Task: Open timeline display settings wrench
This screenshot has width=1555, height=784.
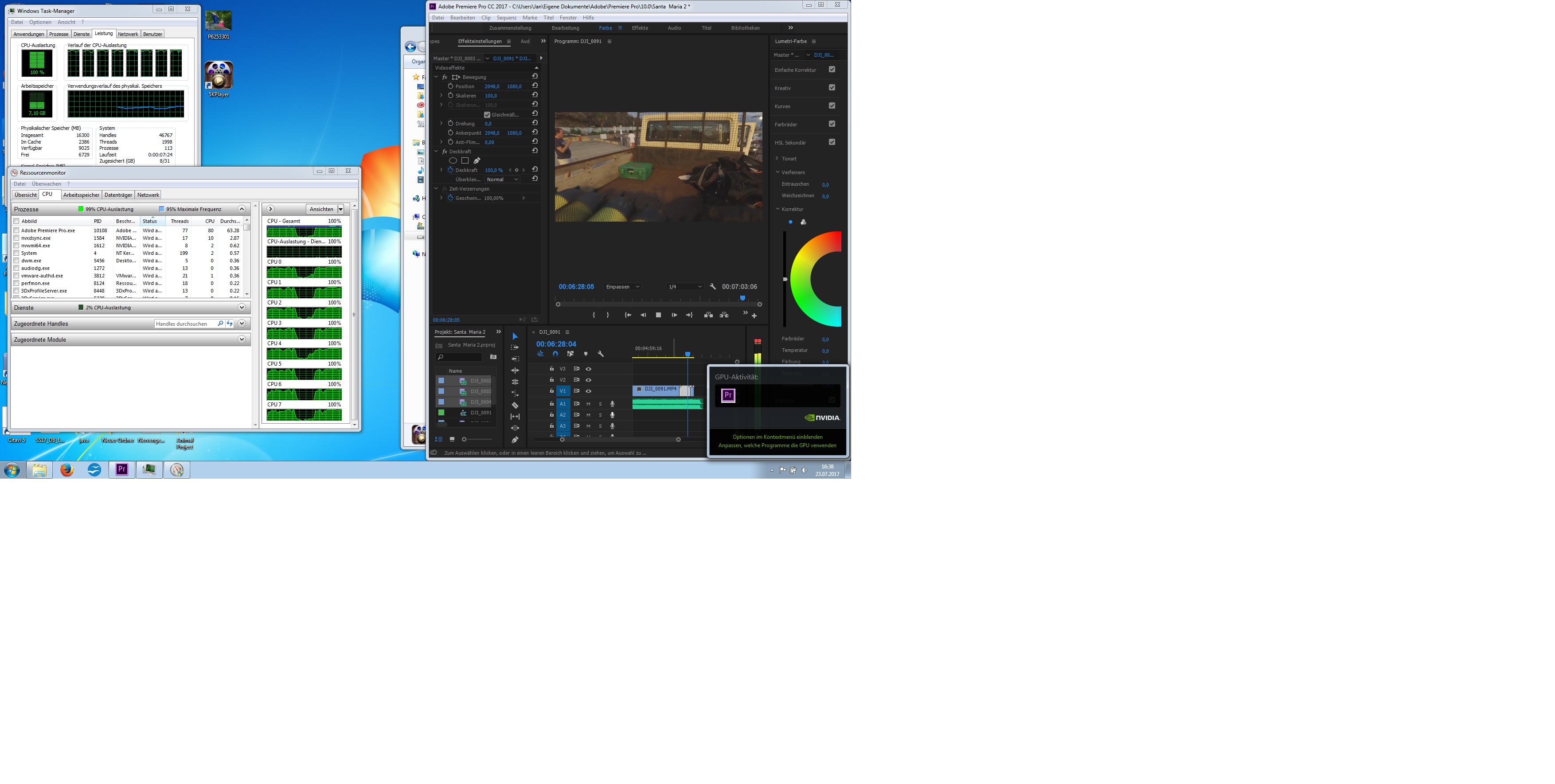Action: [x=601, y=354]
